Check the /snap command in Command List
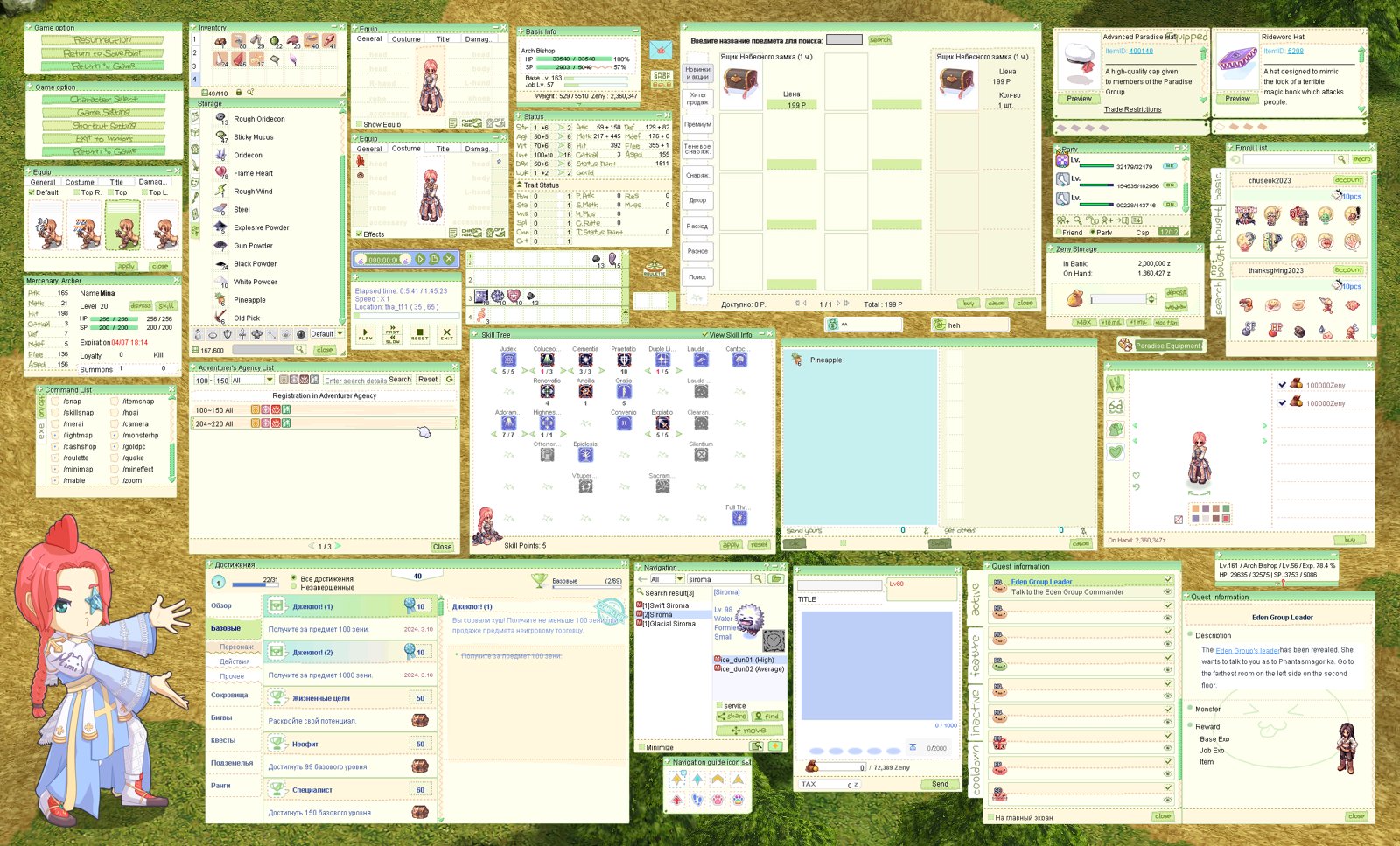Screen dimensions: 1400x846 tap(56, 402)
